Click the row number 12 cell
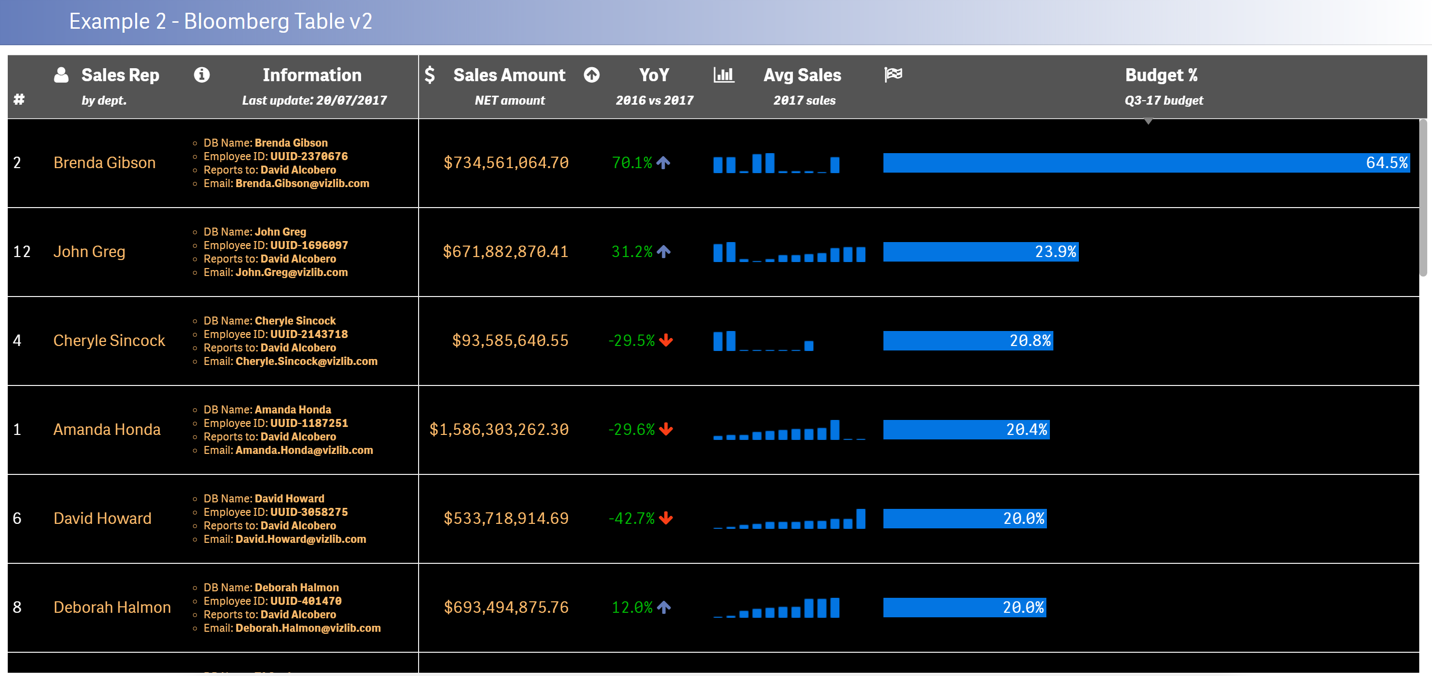The width and height of the screenshot is (1432, 676). pyautogui.click(x=22, y=252)
